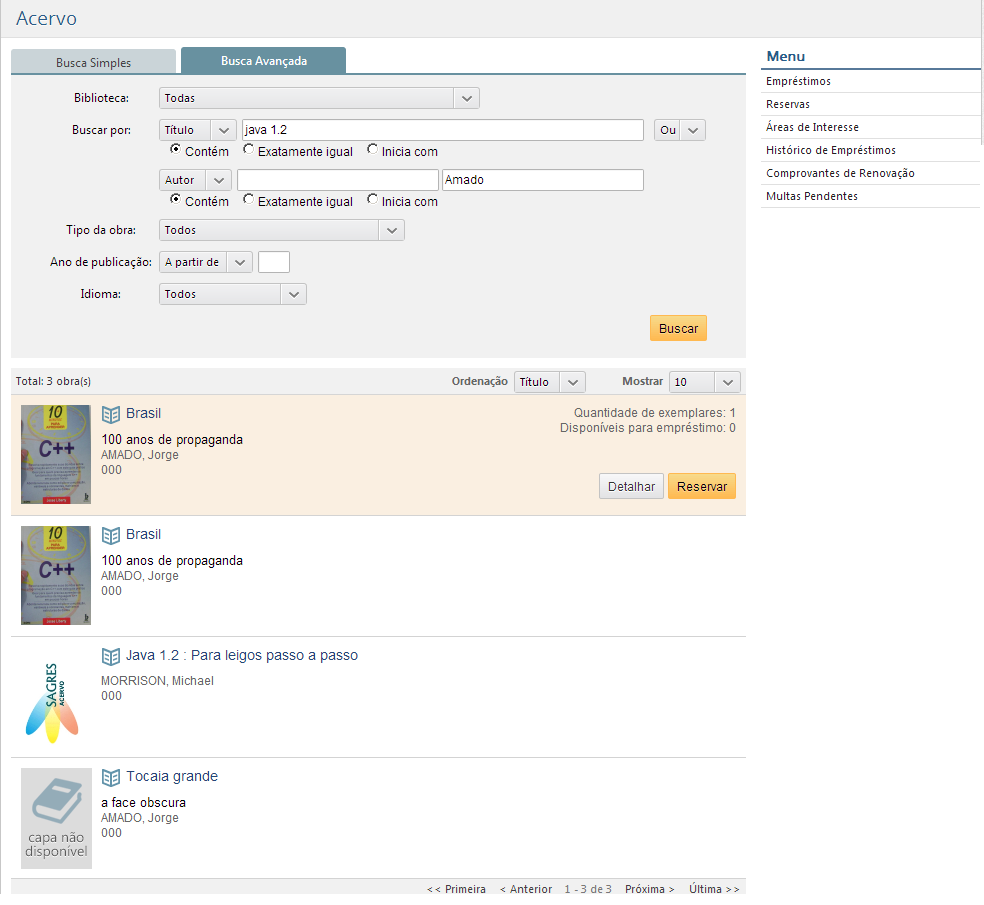Image resolution: width=984 pixels, height=905 pixels.
Task: Click the book icon beside Tocaia grande
Action: point(111,777)
